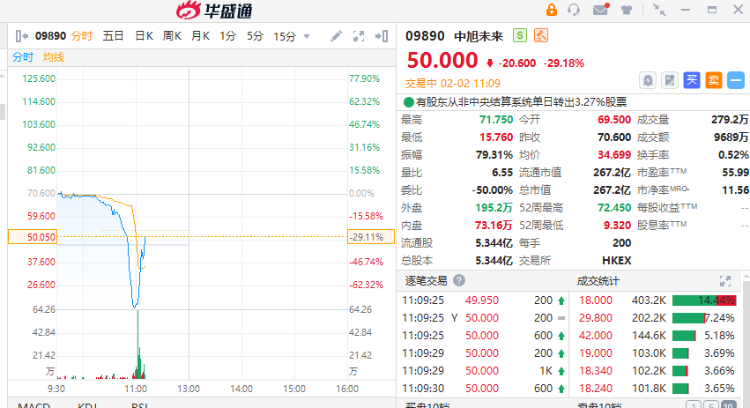Click the blue 买 buy button
The width and height of the screenshot is (750, 408).
point(691,79)
